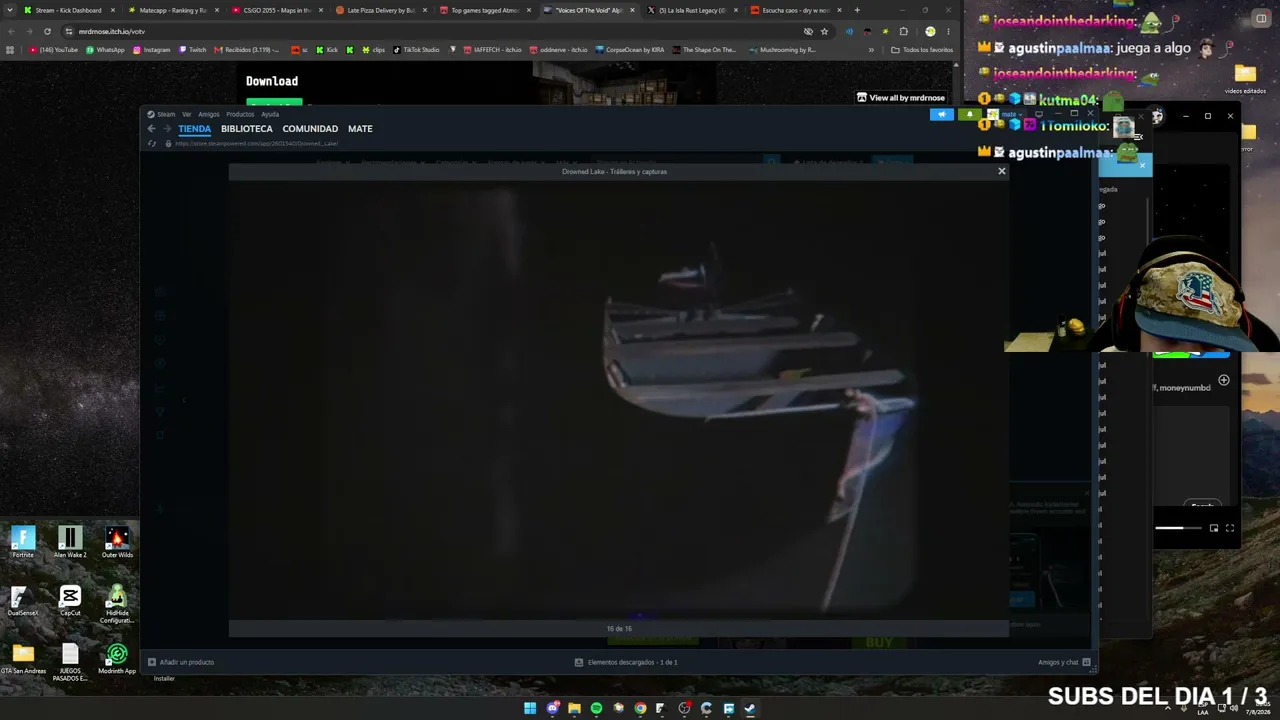
Task: Click the Drowned Lake screenshot image
Action: pyautogui.click(x=619, y=400)
